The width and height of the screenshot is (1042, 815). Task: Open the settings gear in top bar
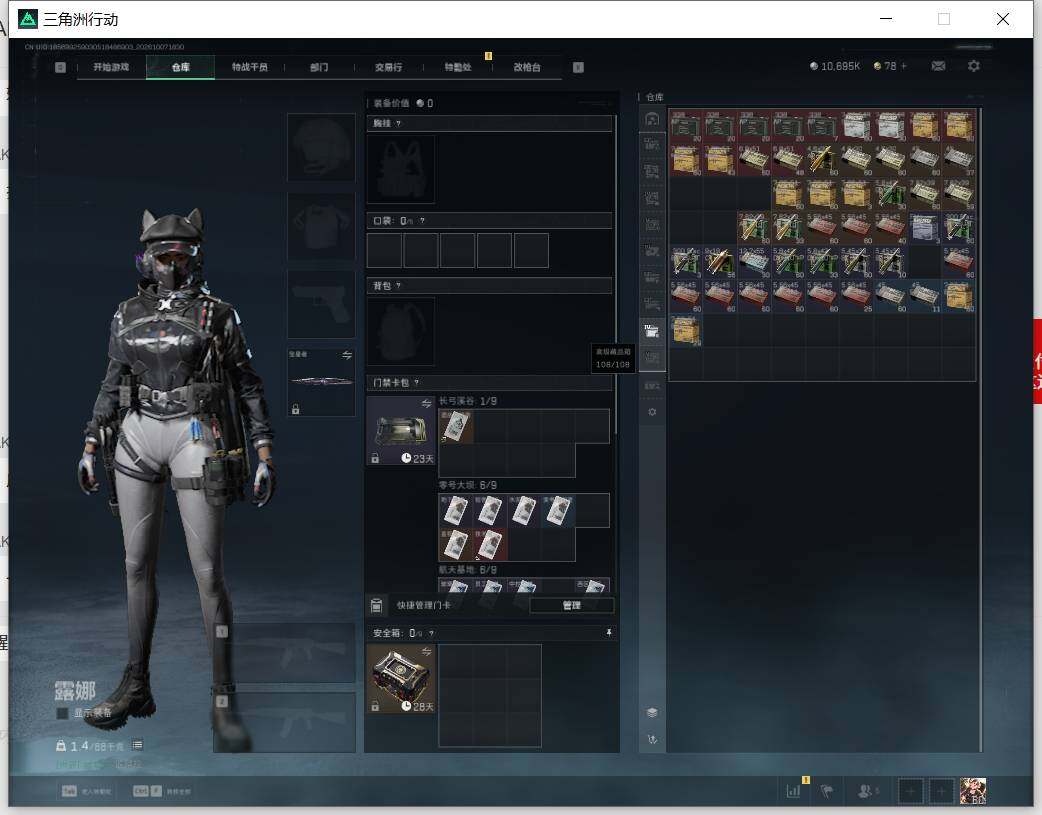974,66
